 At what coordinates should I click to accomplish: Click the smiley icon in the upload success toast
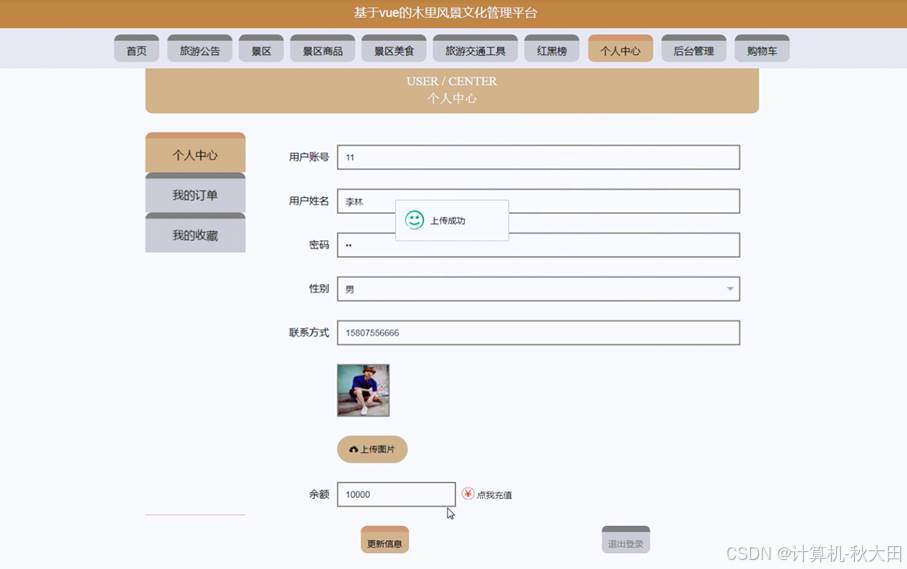pyautogui.click(x=414, y=220)
